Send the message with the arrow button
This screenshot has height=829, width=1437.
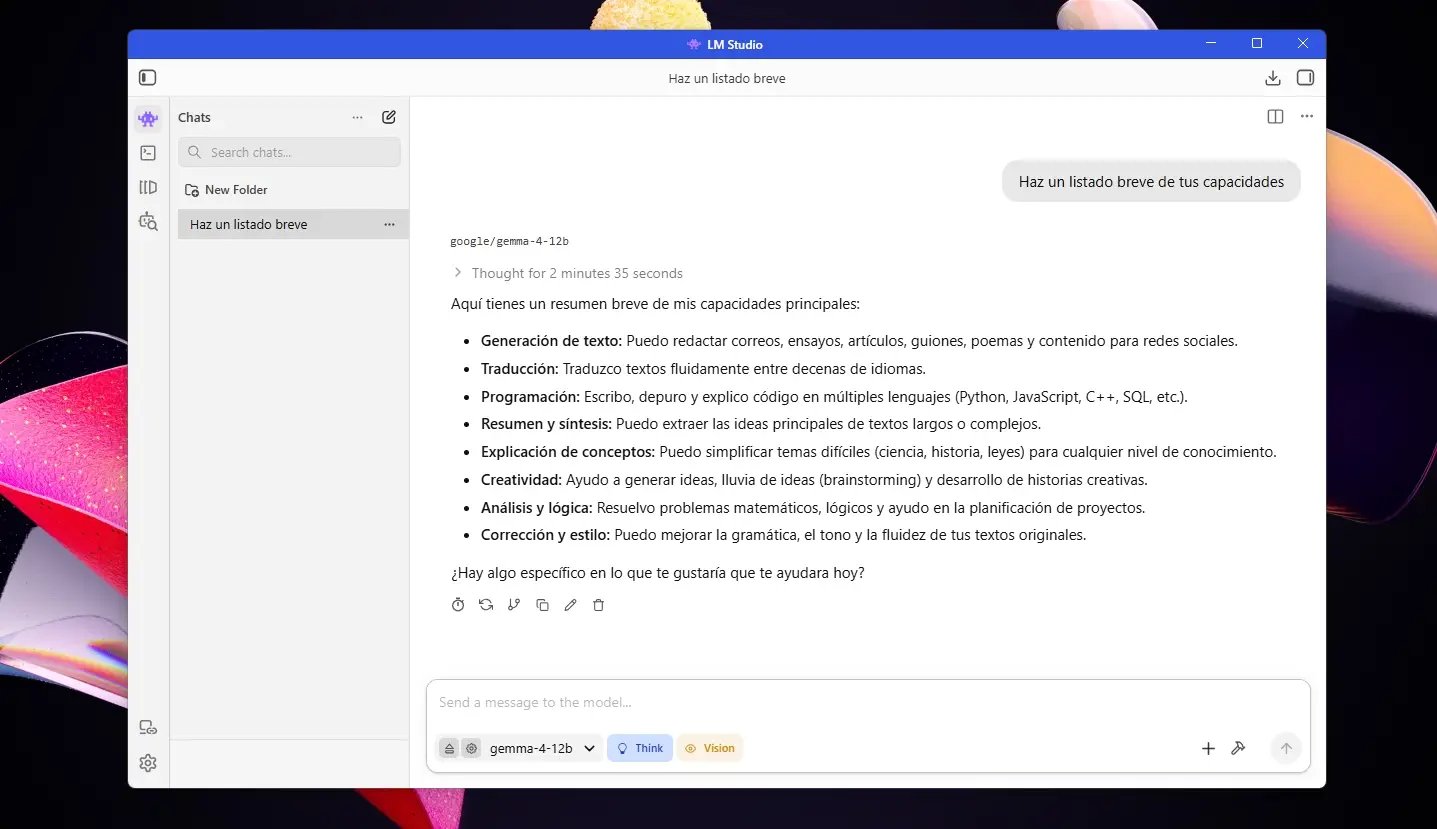[x=1286, y=748]
